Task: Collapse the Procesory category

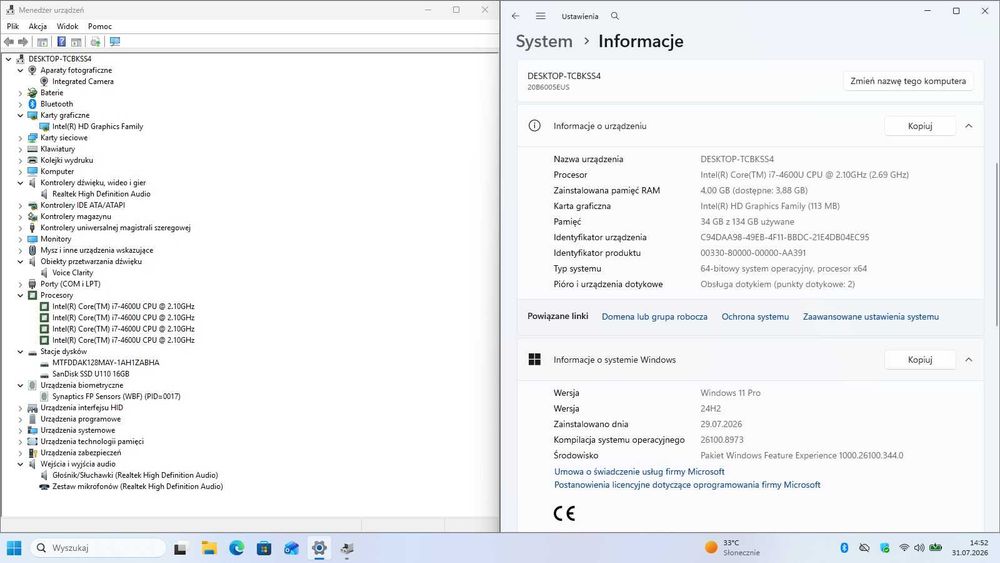Action: coord(20,296)
